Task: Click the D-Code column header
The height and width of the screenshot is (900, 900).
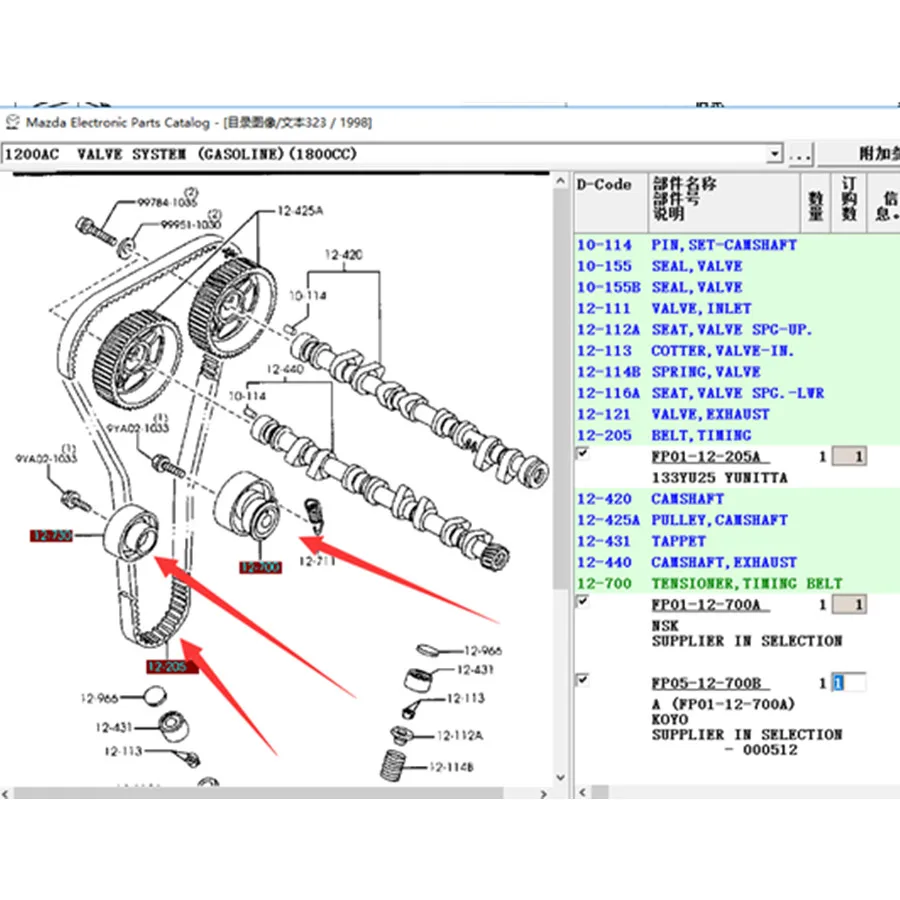Action: coord(605,185)
